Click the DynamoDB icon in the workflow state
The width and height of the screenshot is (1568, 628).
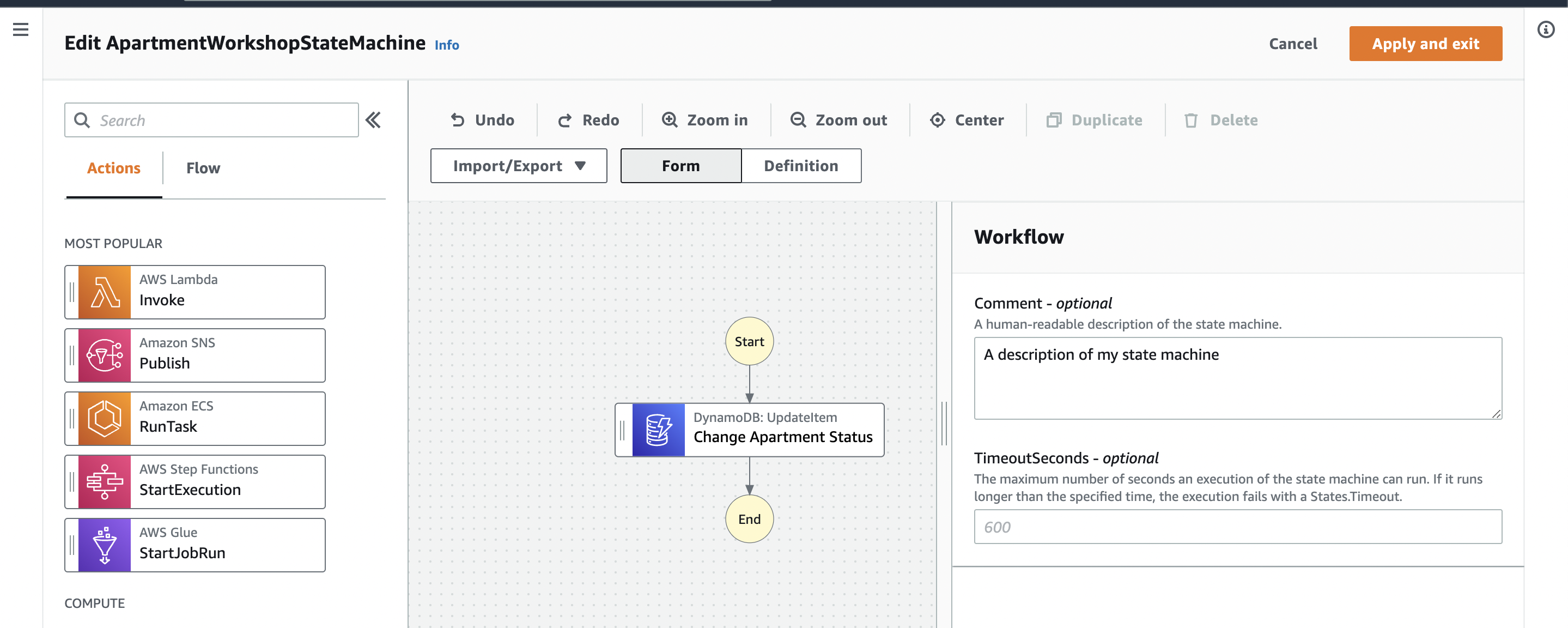[x=659, y=430]
